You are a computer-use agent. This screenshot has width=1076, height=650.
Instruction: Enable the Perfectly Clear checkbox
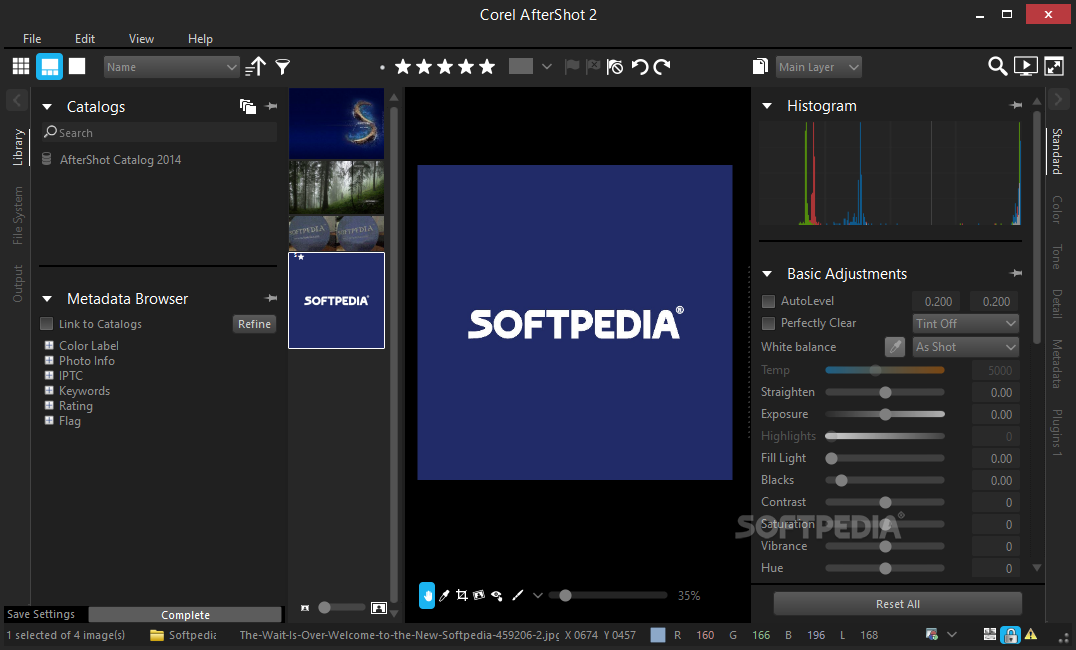pyautogui.click(x=769, y=323)
